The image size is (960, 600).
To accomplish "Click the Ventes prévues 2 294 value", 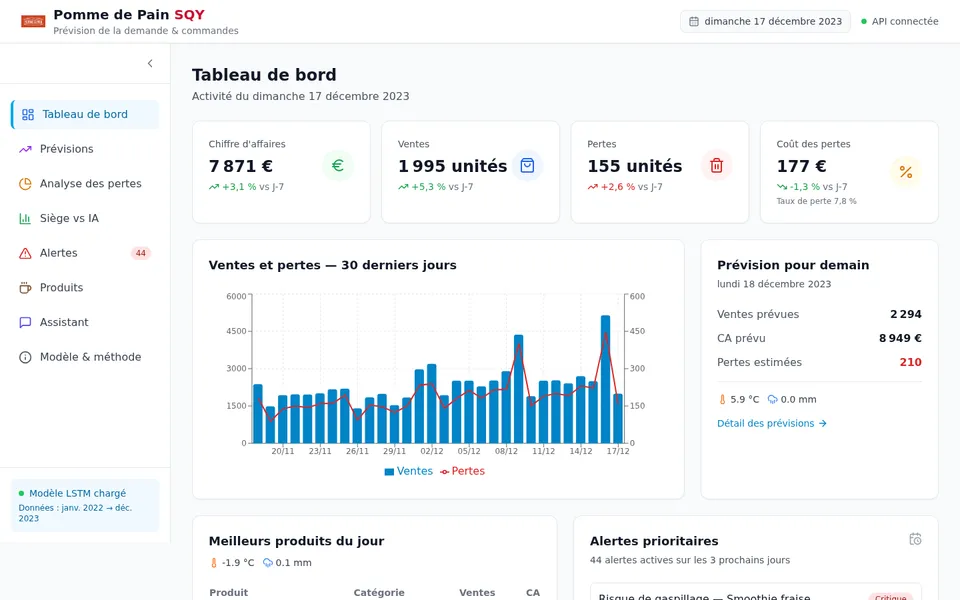I will point(906,314).
